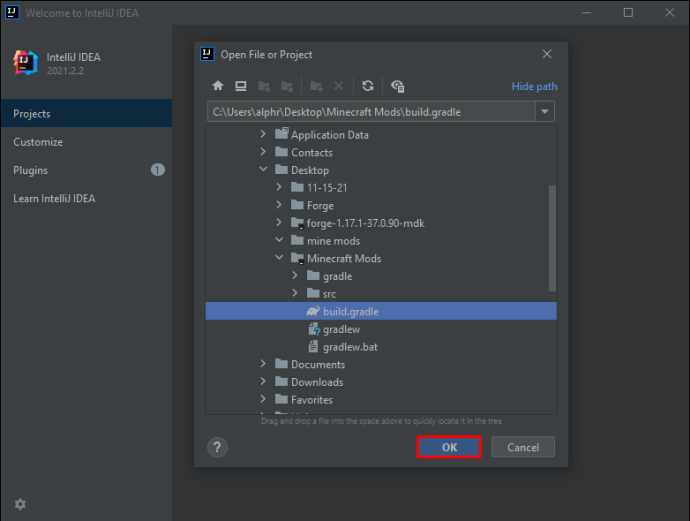
Task: Expand the gradle folder
Action: tap(295, 275)
